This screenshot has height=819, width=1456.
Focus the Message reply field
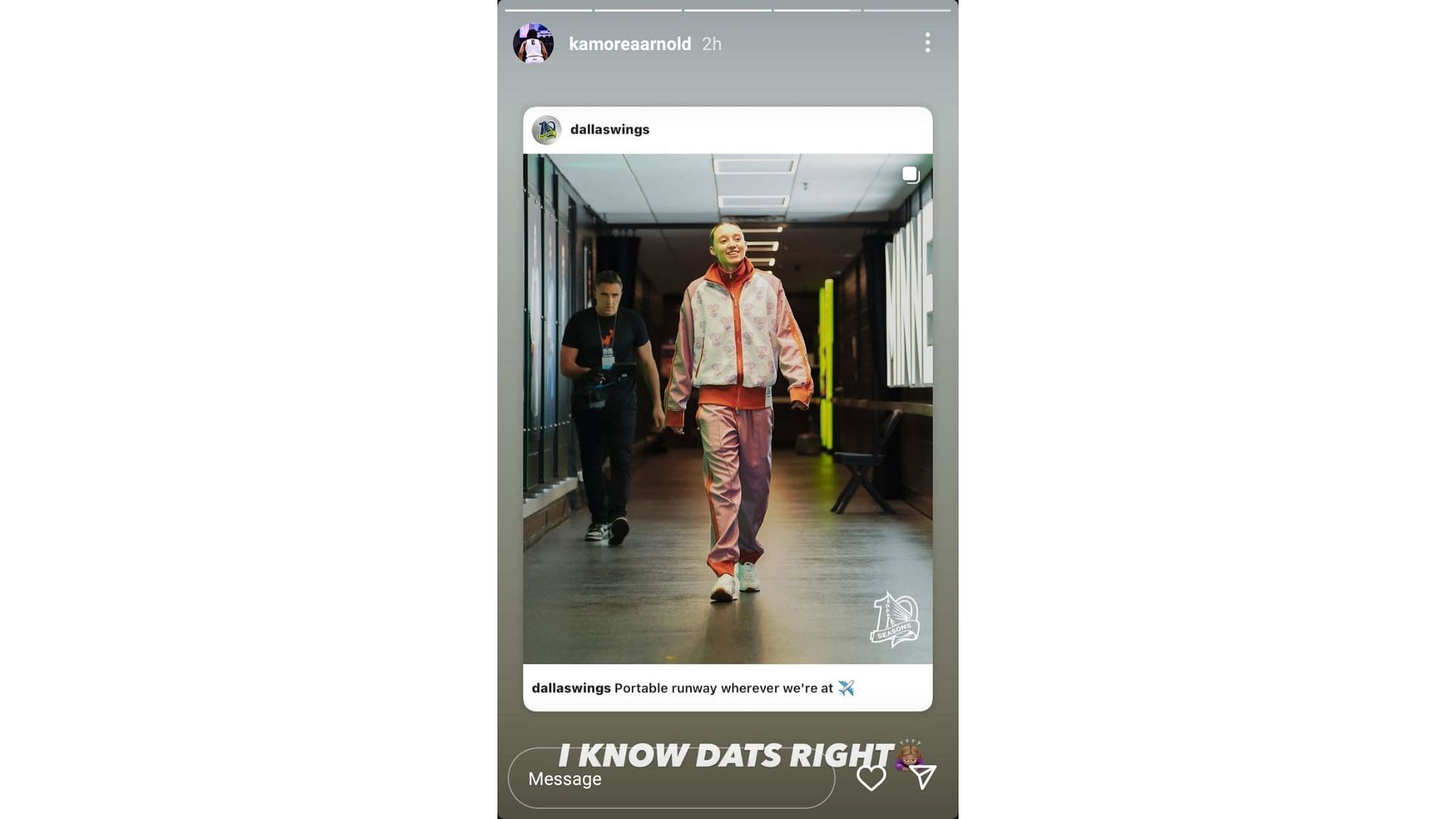pyautogui.click(x=671, y=778)
